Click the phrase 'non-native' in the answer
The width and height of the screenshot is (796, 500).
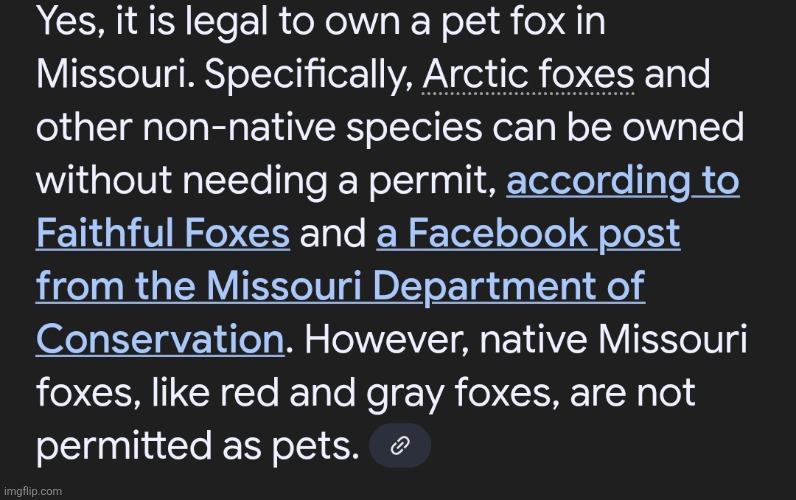coord(239,127)
